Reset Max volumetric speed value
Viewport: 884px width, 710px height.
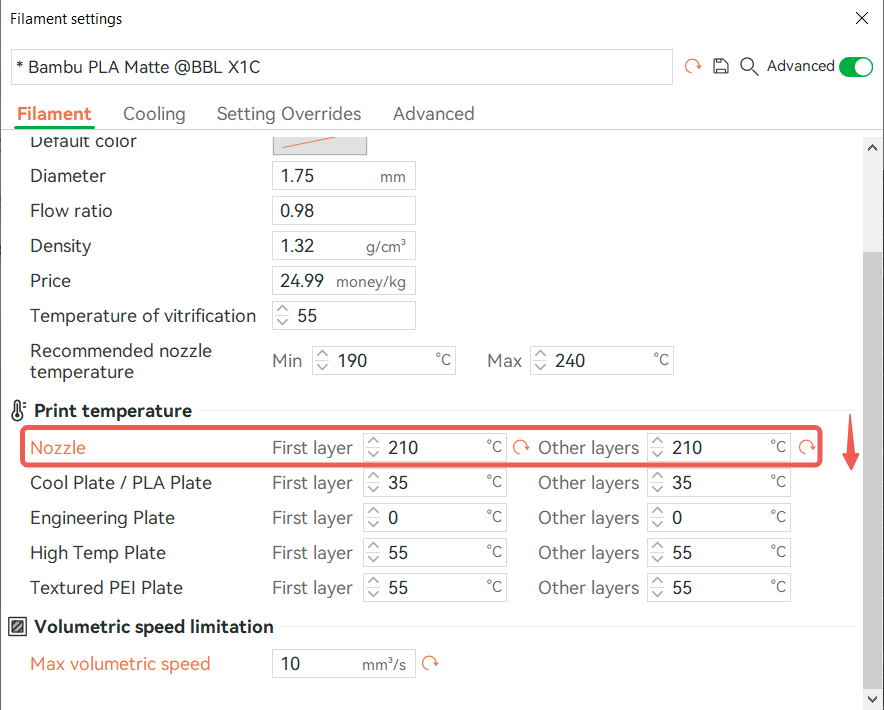click(430, 663)
